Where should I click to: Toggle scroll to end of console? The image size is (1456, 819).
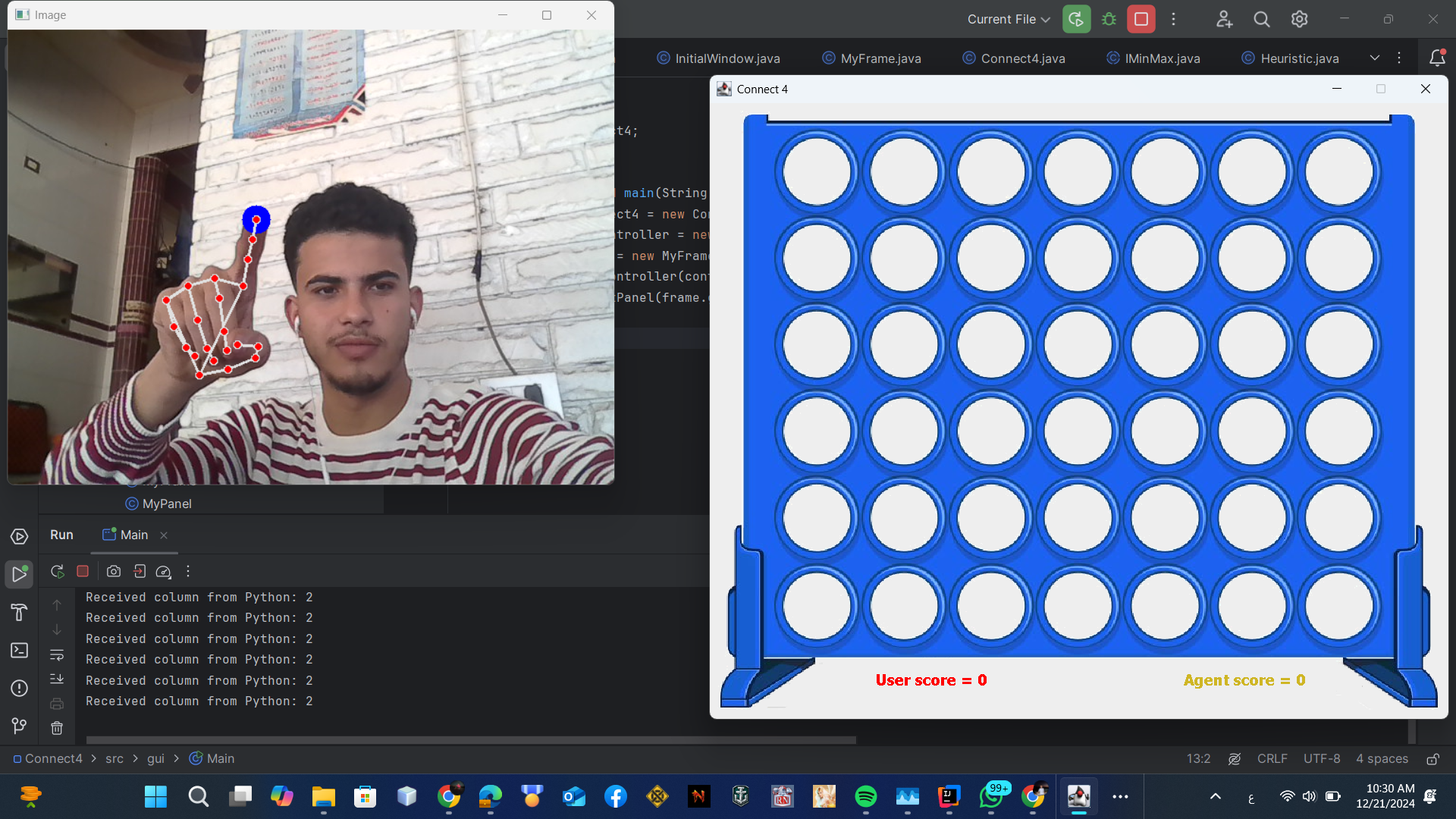click(x=57, y=679)
